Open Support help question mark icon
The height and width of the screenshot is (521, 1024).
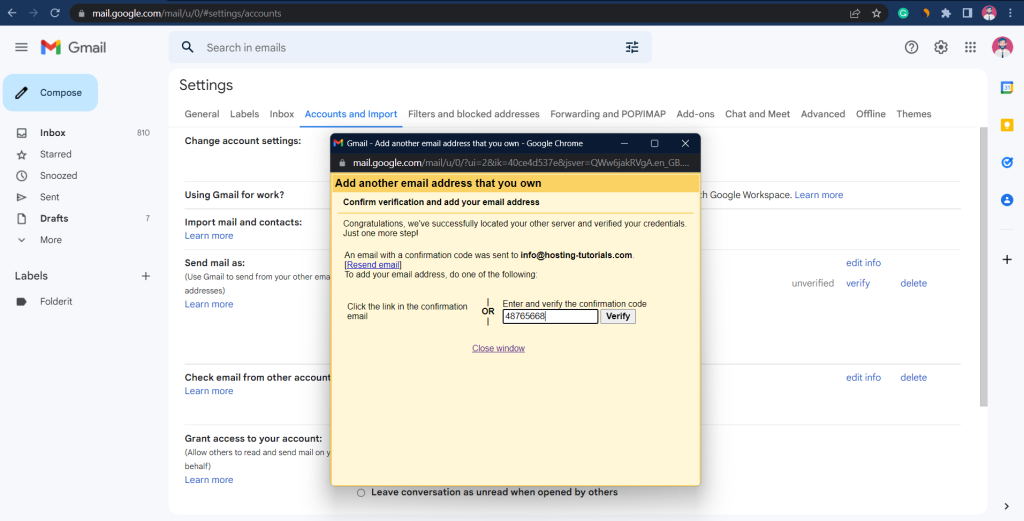pyautogui.click(x=911, y=47)
